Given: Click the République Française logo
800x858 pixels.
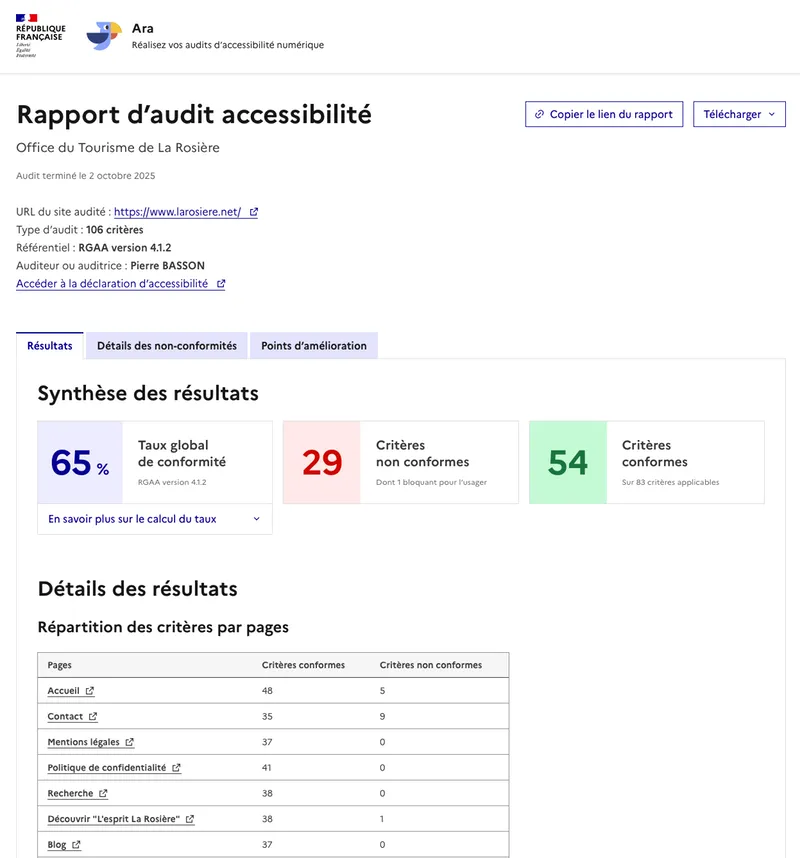Looking at the screenshot, I should coord(40,36).
